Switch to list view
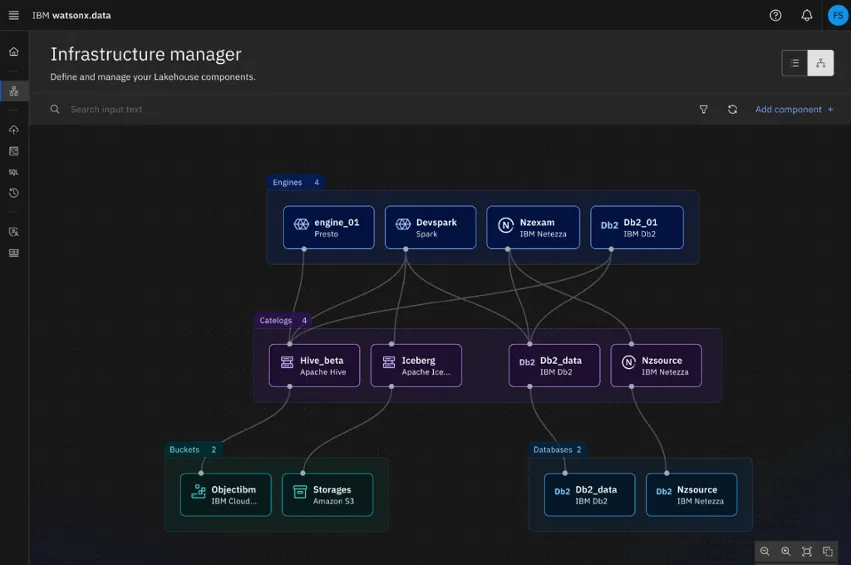Viewport: 852px width, 566px height. click(794, 63)
